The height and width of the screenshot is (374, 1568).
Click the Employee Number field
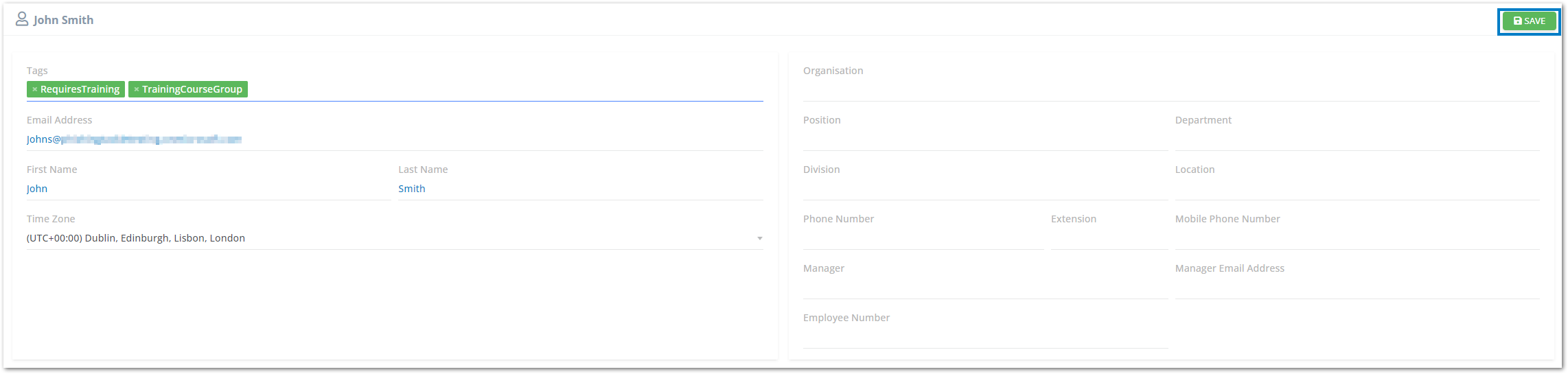[985, 337]
